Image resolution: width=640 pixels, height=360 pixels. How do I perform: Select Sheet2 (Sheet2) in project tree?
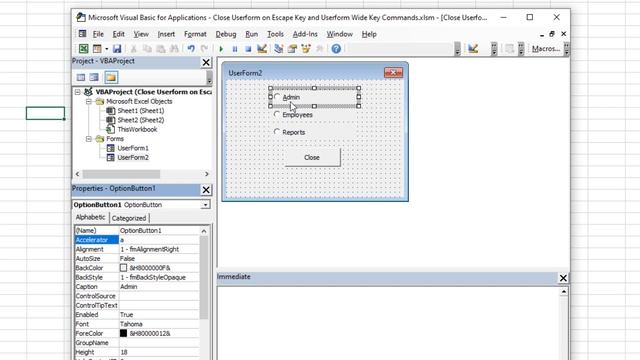click(141, 120)
